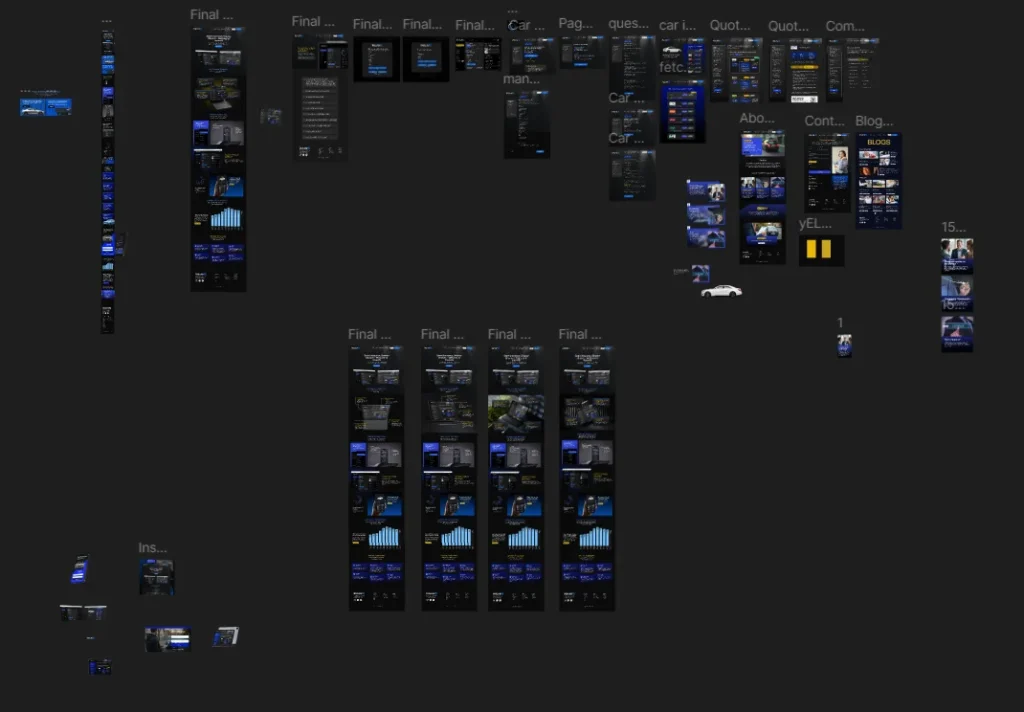Click the 'Ins...' frame label
Screen dimensions: 1024x712
pos(152,548)
